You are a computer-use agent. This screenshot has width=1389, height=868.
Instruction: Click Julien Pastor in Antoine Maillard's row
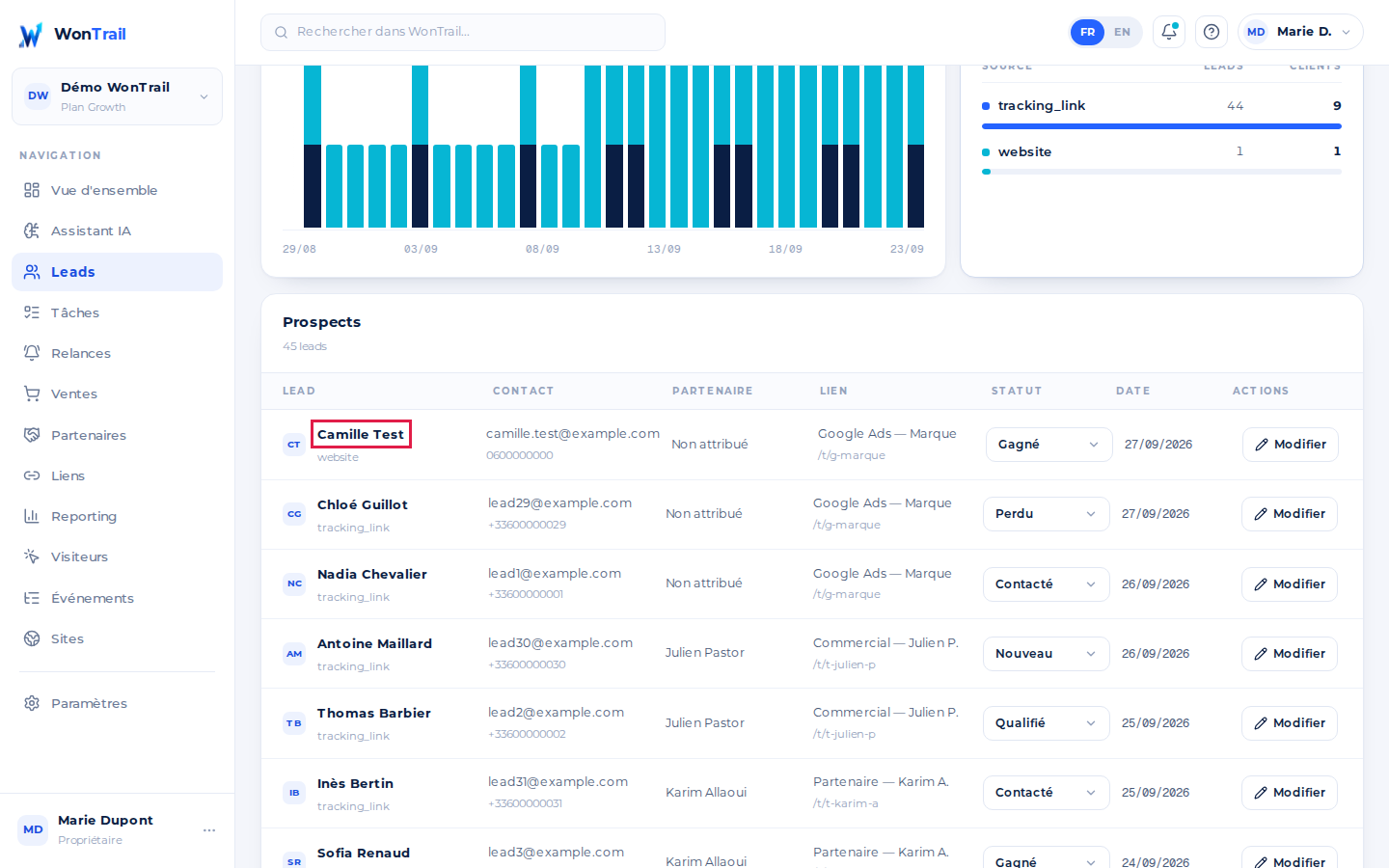(705, 653)
